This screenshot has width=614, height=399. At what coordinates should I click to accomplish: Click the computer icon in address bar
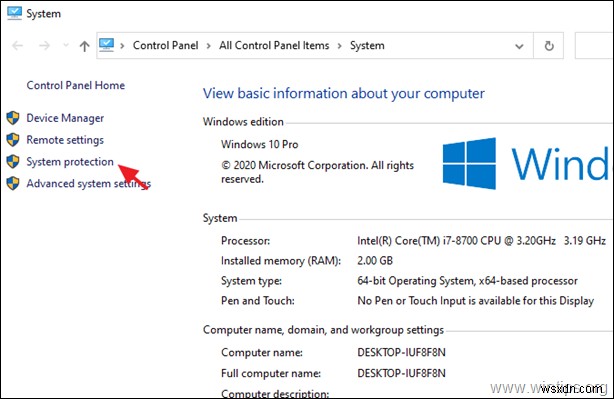(107, 45)
